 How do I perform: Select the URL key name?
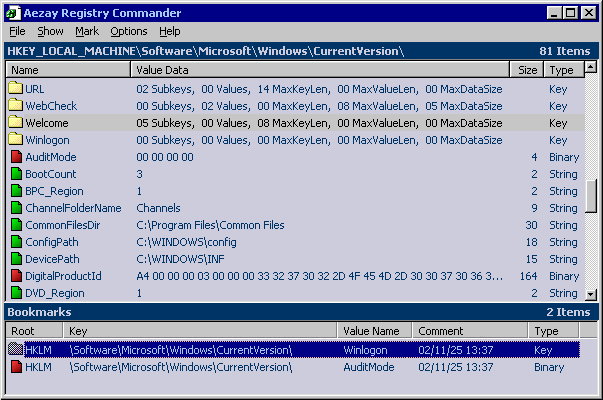(x=35, y=89)
